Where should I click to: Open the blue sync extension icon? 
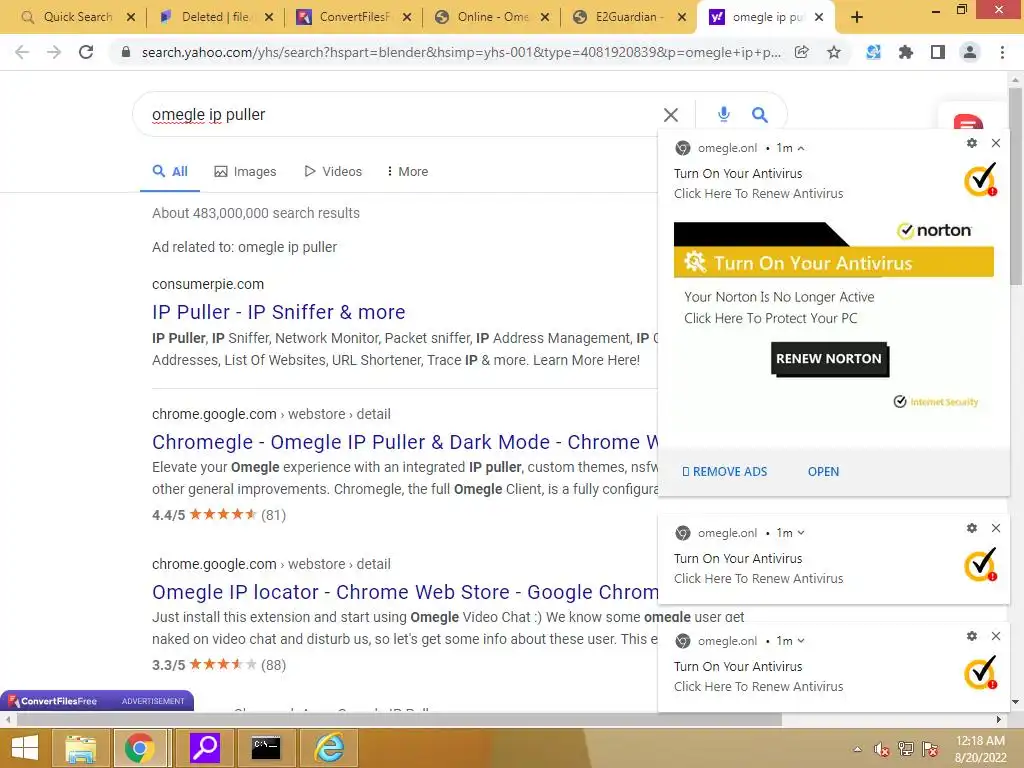click(x=873, y=52)
